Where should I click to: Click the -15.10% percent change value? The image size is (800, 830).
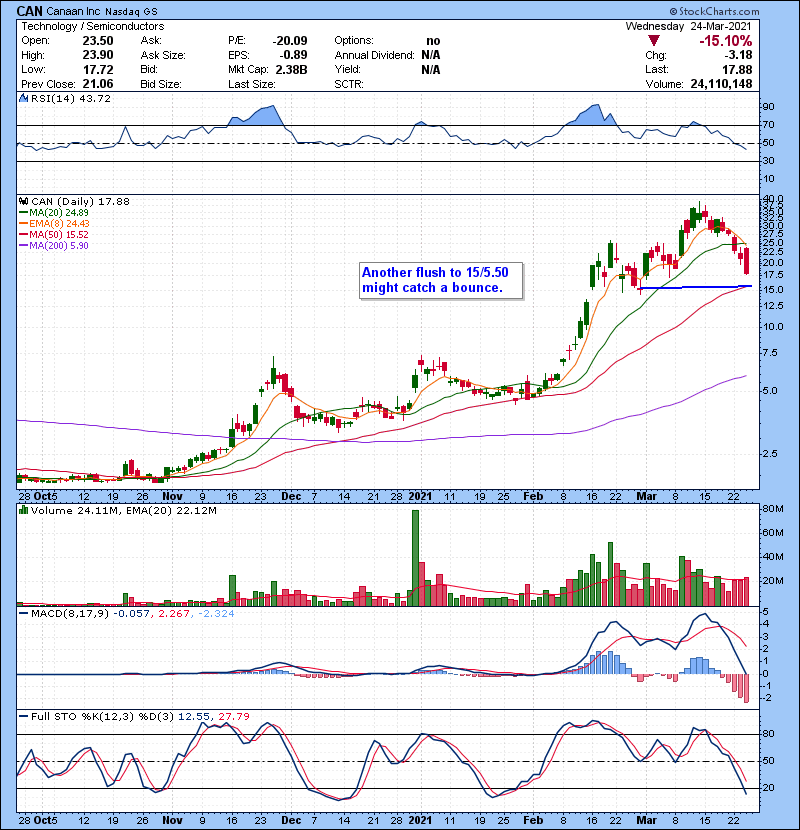(725, 41)
